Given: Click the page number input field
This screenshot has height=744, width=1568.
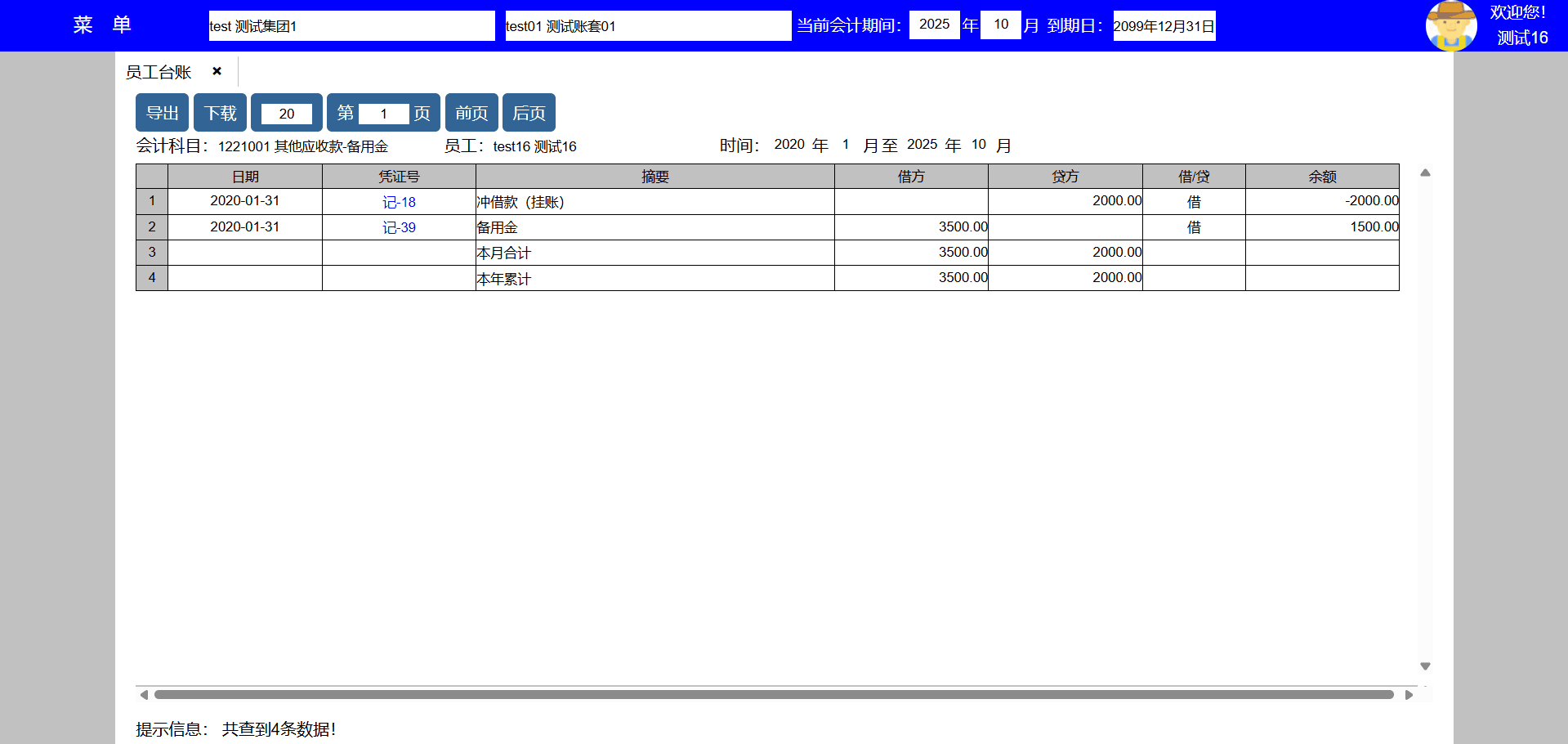Looking at the screenshot, I should click(x=383, y=114).
